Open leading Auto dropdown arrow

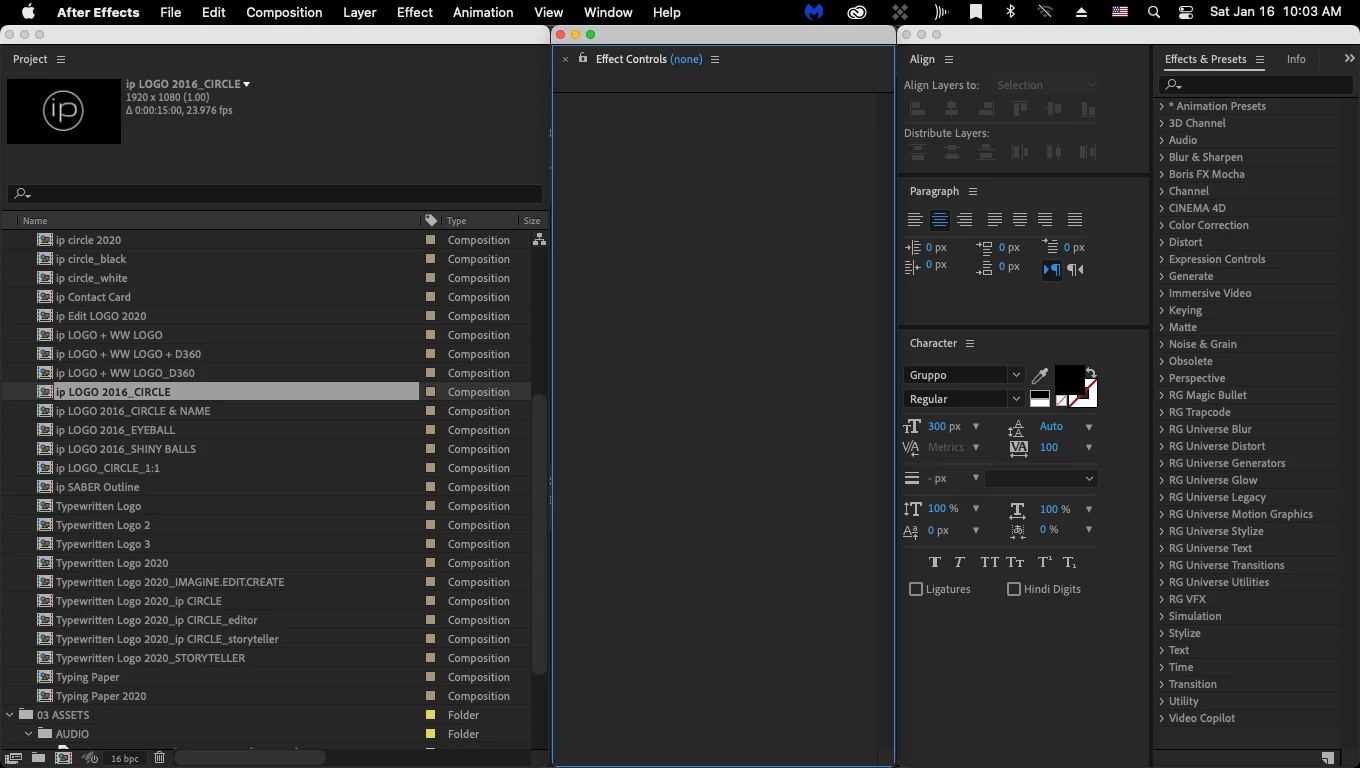(x=1089, y=427)
